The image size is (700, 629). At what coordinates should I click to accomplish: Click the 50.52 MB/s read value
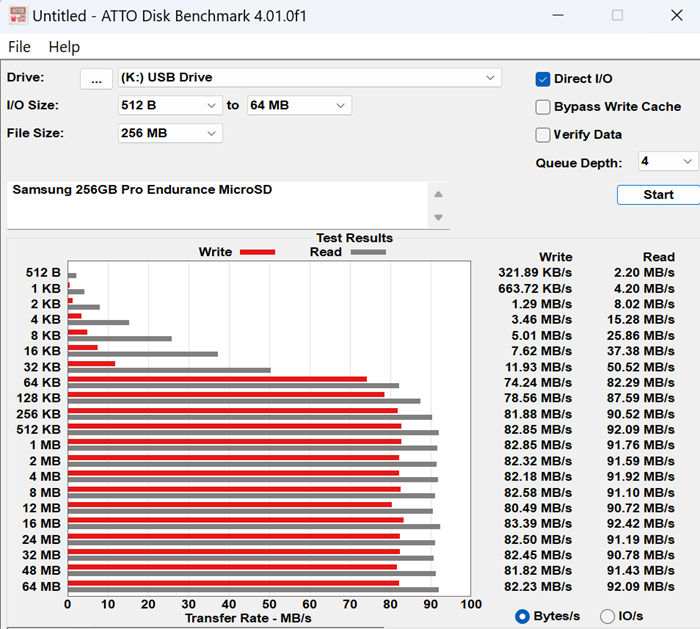[x=641, y=367]
